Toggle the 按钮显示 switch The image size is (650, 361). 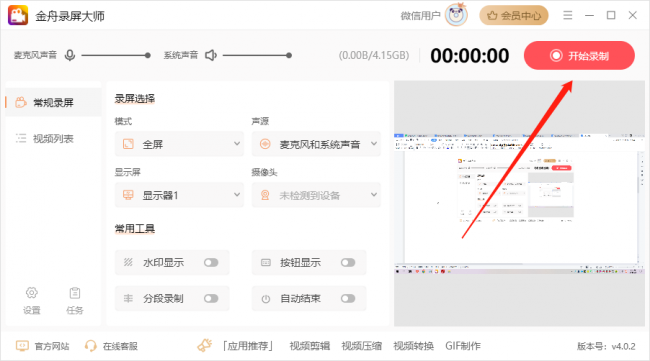point(348,262)
